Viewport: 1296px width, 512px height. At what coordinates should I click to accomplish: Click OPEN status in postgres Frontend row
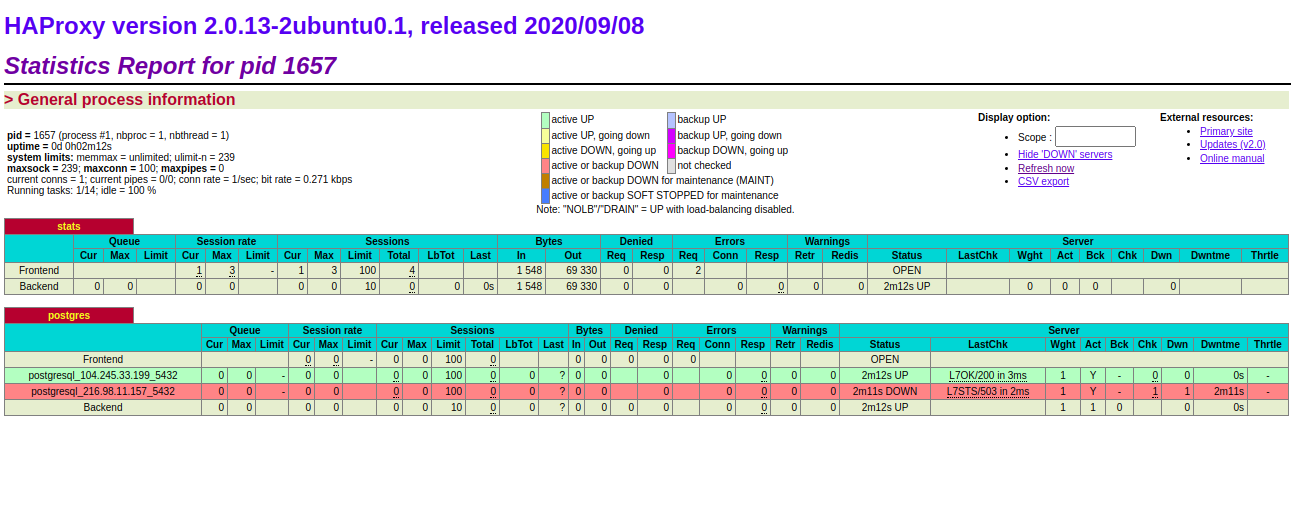[x=884, y=359]
